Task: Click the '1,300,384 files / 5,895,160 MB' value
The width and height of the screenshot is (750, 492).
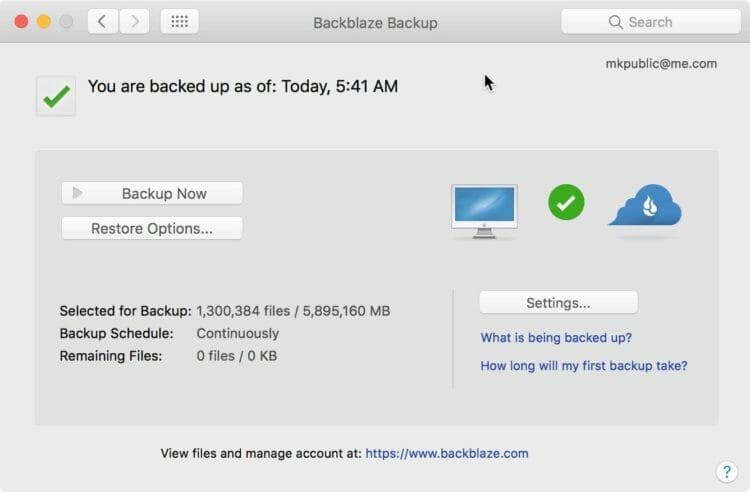Action: coord(293,311)
